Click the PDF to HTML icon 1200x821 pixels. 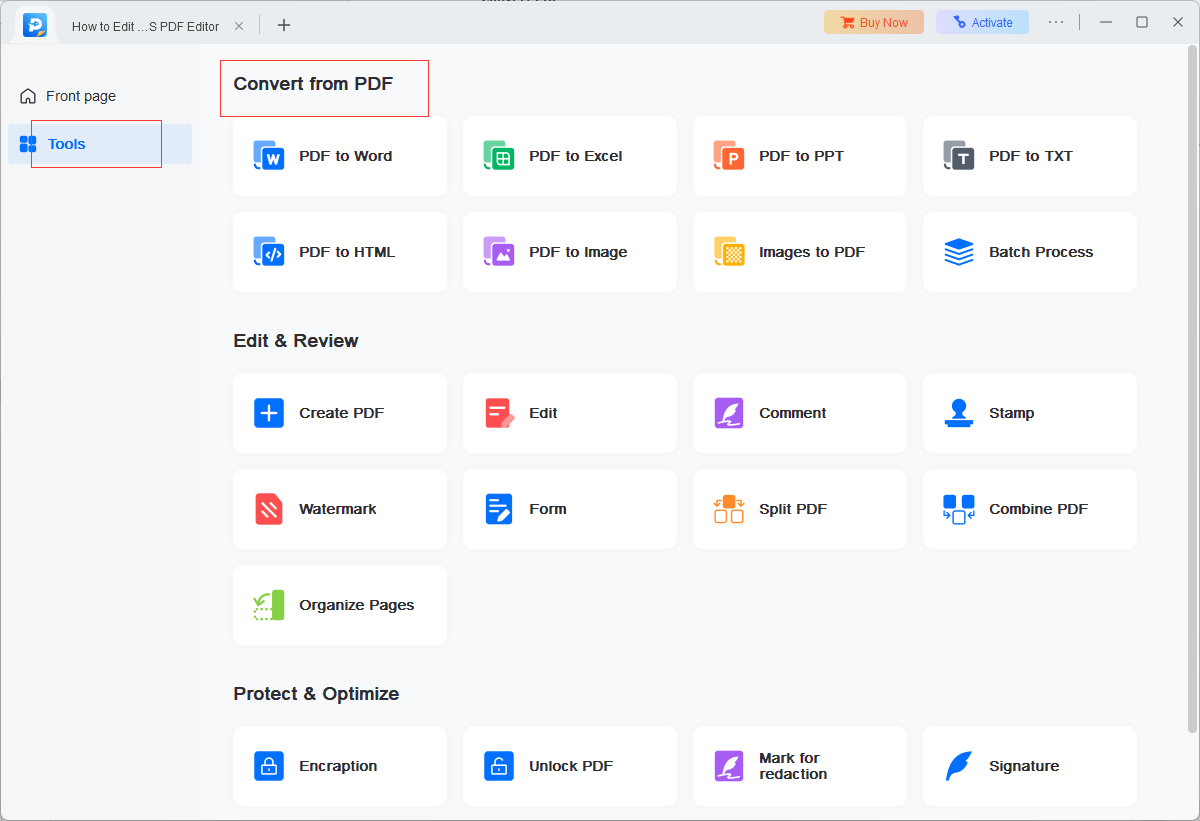[269, 252]
